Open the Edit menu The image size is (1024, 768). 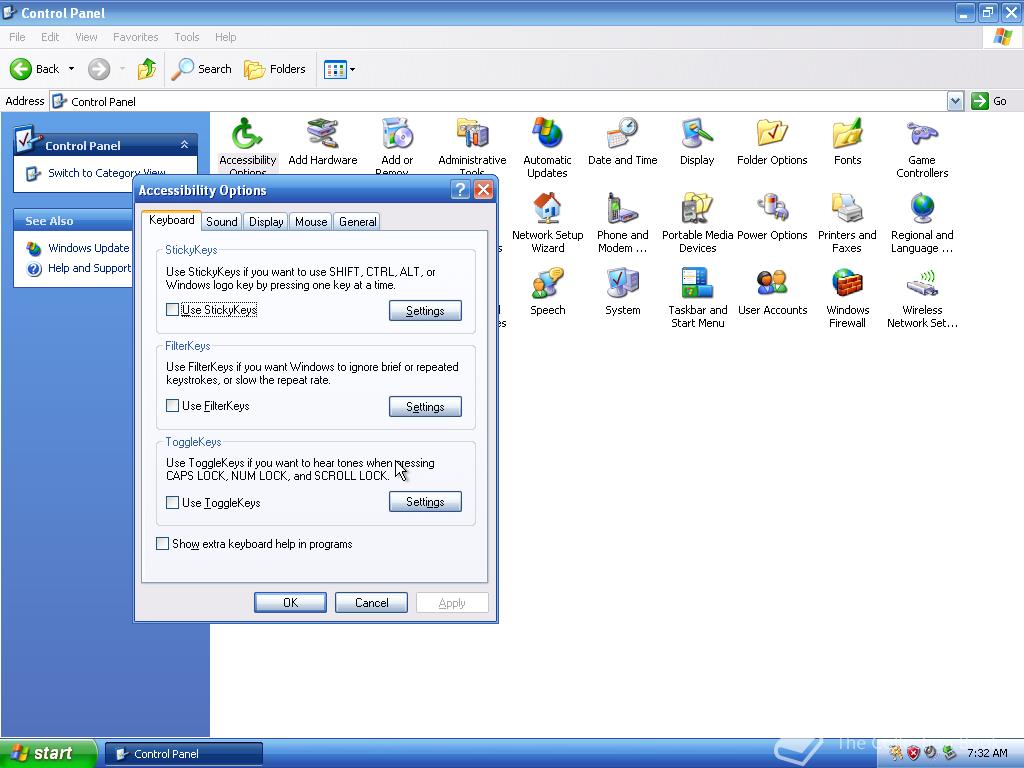(x=50, y=37)
